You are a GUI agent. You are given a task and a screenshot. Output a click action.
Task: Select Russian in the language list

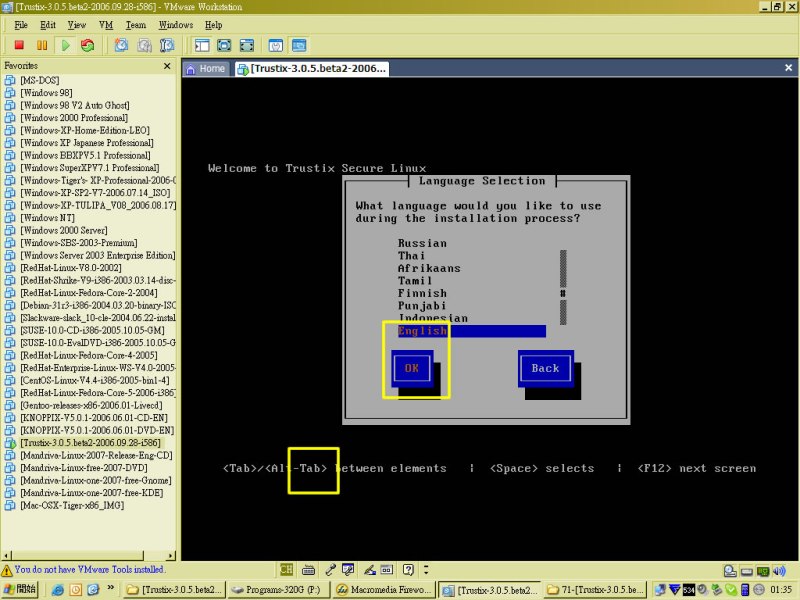[x=422, y=243]
